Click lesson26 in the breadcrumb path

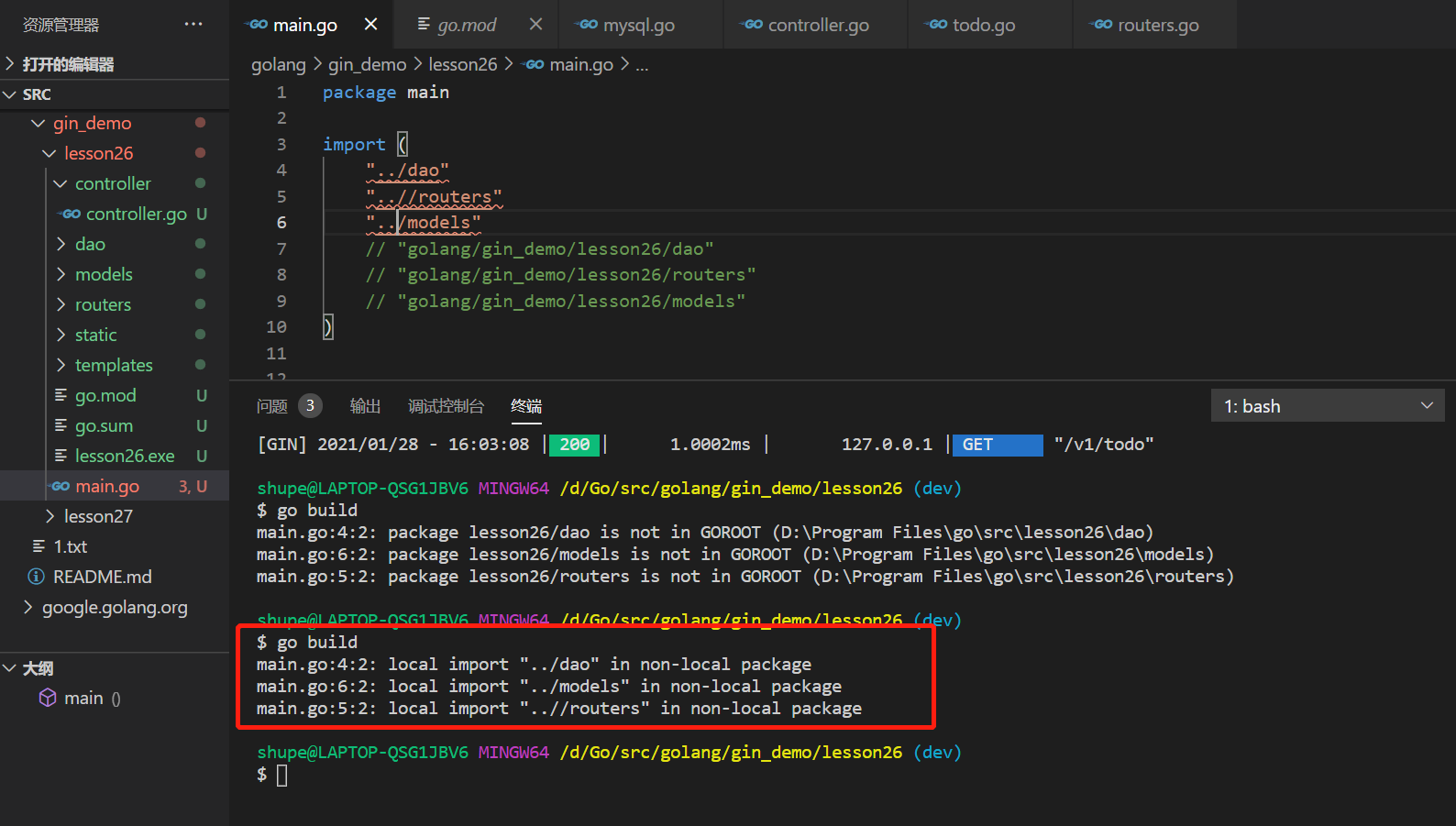(x=462, y=64)
